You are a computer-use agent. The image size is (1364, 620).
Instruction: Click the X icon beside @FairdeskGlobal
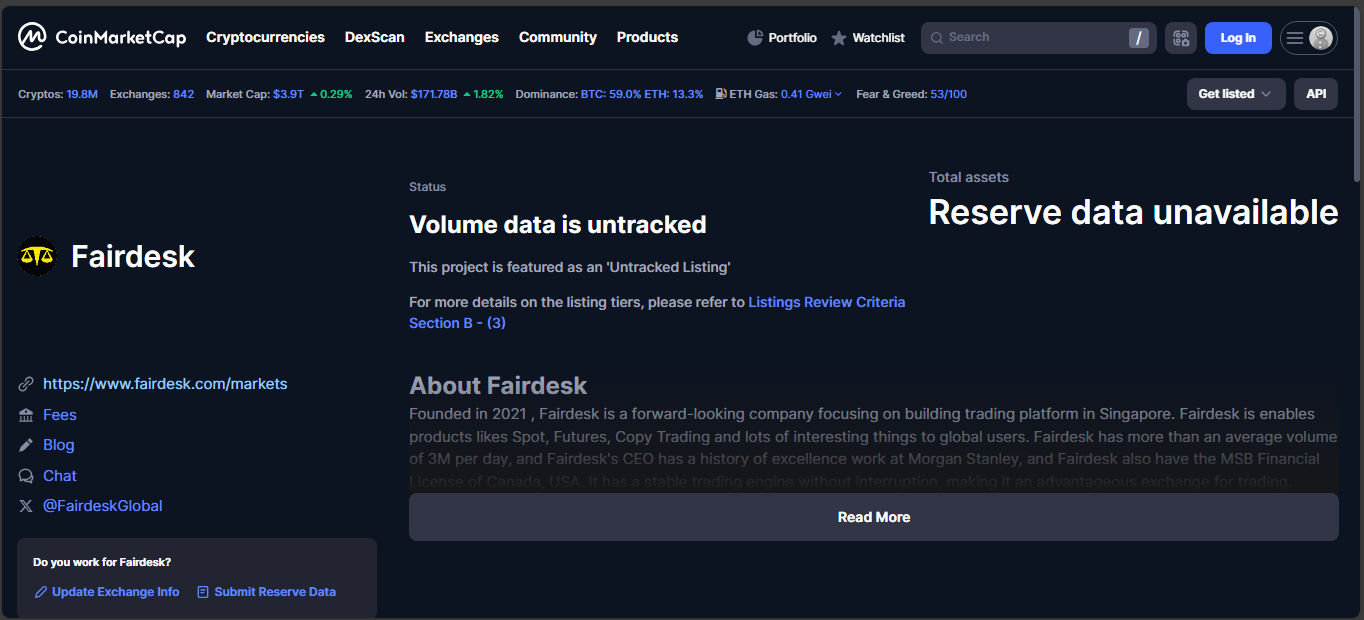tap(26, 506)
